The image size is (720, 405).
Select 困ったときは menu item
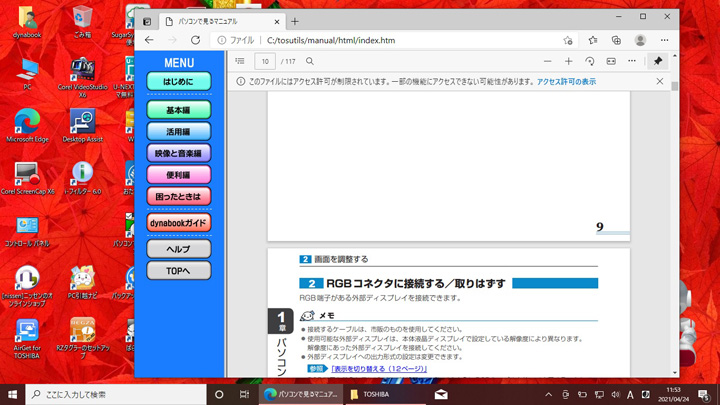pyautogui.click(x=178, y=196)
